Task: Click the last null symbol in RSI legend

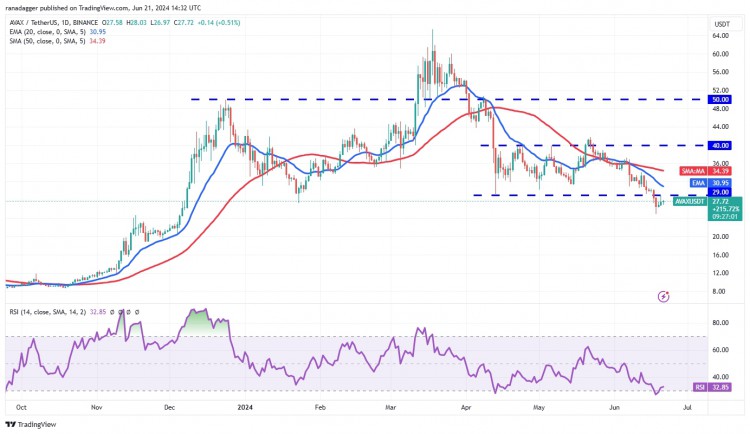Action: pyautogui.click(x=137, y=312)
